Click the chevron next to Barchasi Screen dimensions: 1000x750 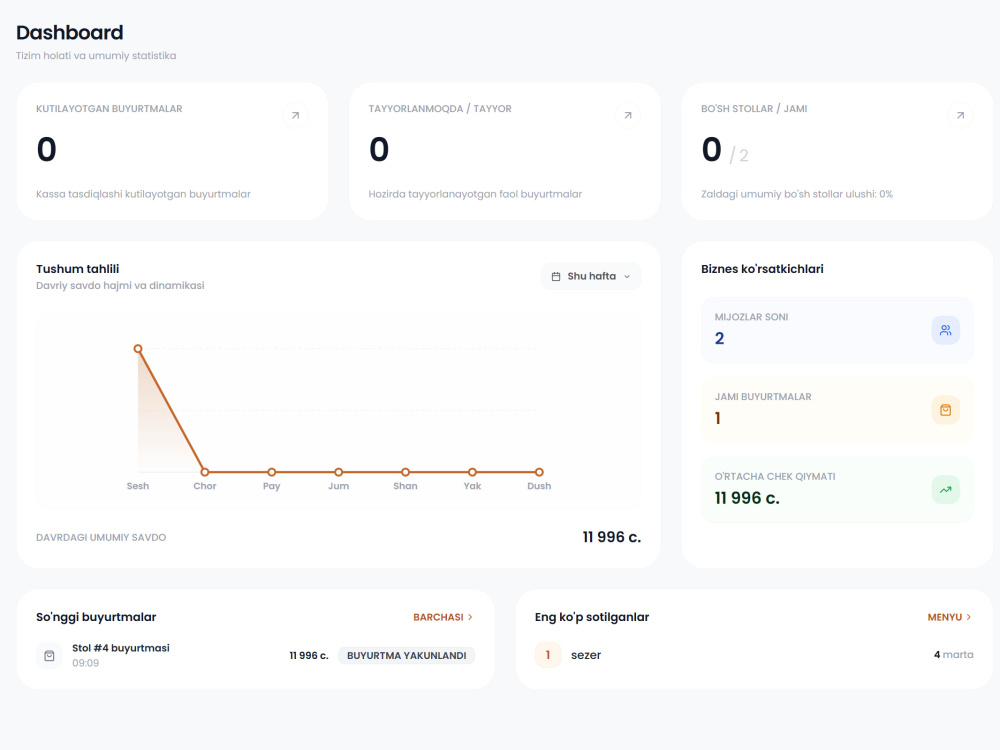pyautogui.click(x=471, y=617)
